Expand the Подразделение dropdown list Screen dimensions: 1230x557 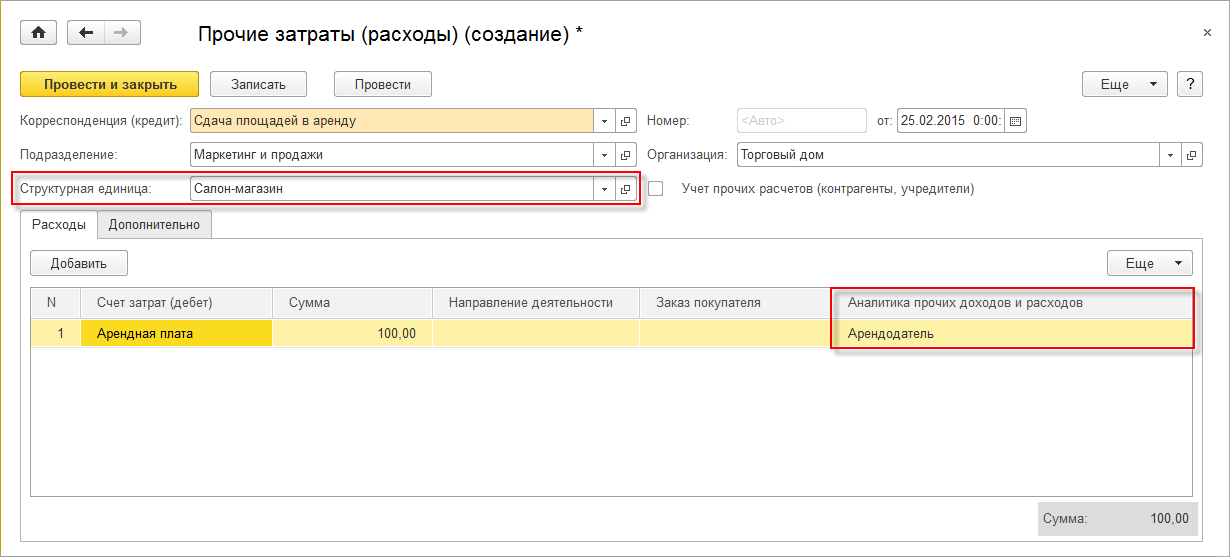point(605,155)
